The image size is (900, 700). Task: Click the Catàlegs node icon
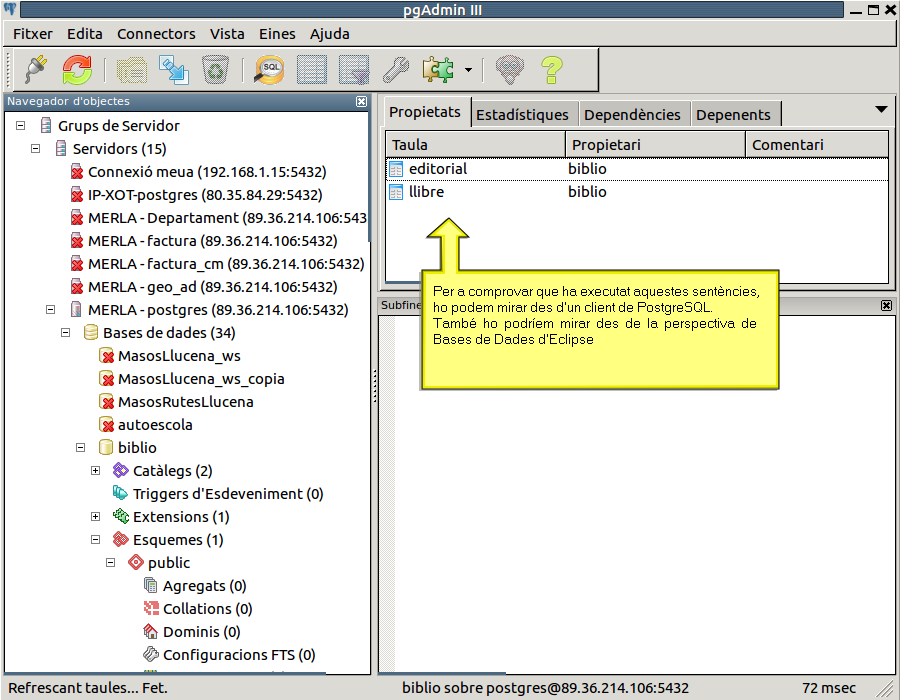pyautogui.click(x=121, y=470)
